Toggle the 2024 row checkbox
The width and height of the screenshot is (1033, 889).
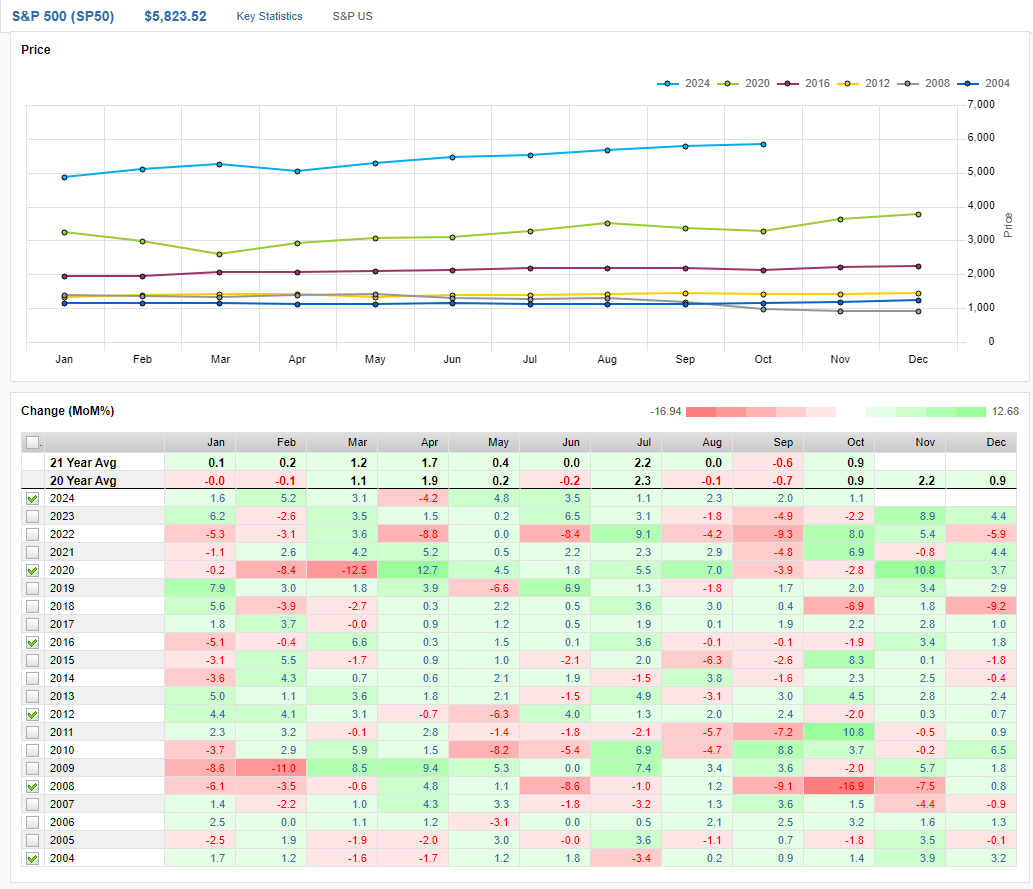coord(32,499)
